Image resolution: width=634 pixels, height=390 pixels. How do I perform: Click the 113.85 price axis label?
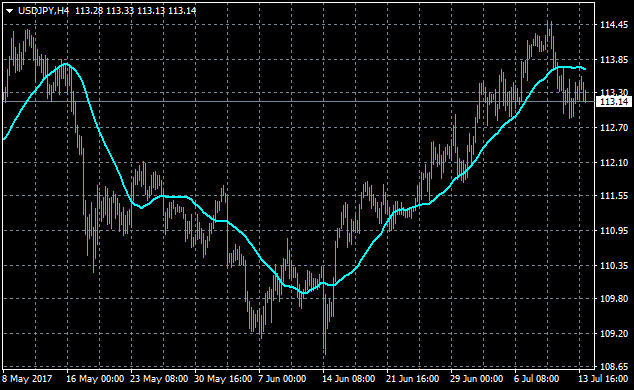point(614,60)
